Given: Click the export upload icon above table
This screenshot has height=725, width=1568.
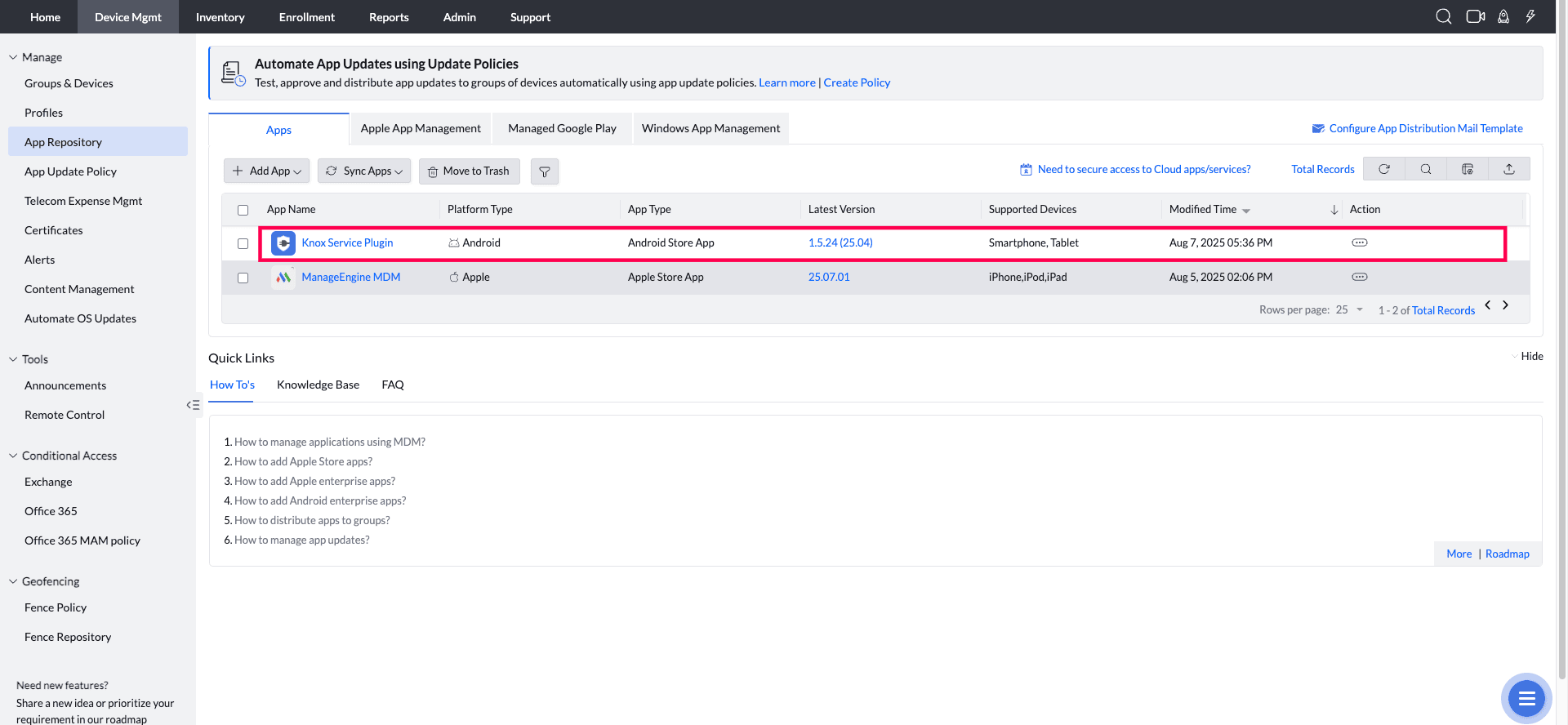Looking at the screenshot, I should click(1509, 169).
